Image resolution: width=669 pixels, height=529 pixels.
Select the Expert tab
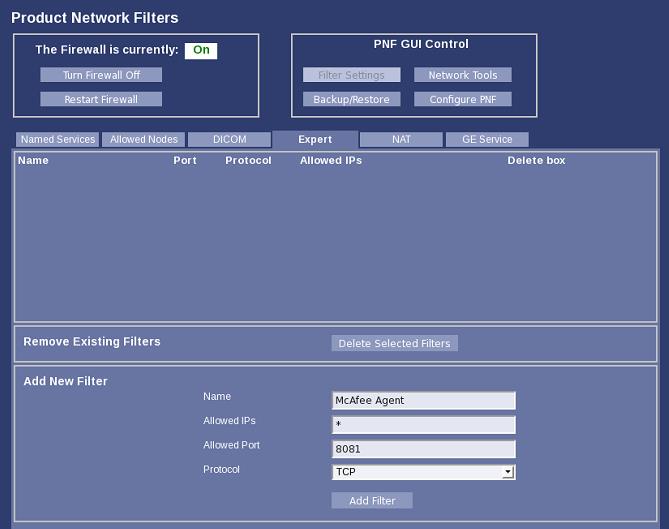315,140
